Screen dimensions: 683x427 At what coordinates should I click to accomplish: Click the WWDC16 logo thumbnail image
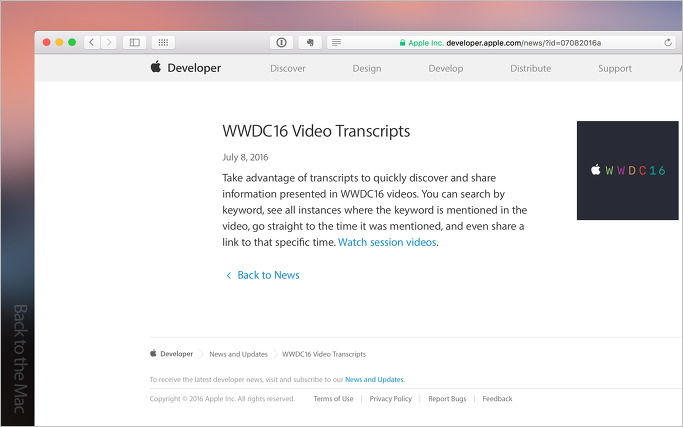[x=628, y=170]
